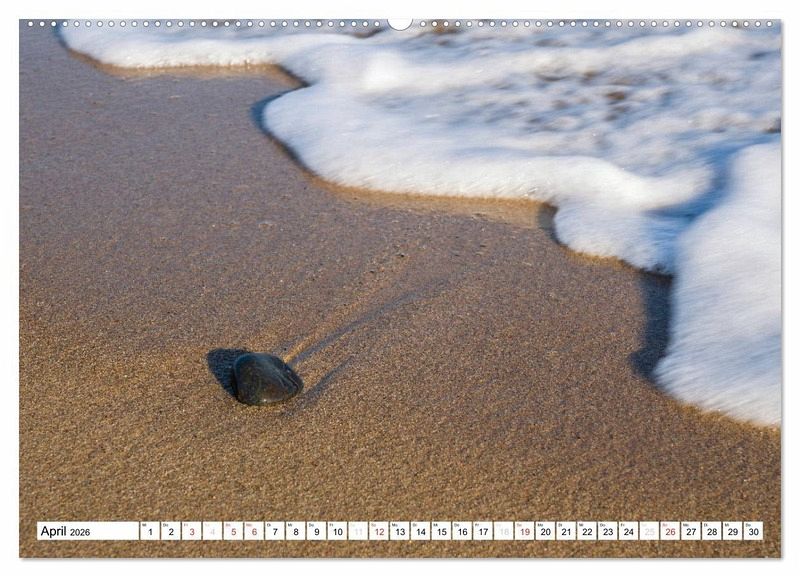800x577 pixels.
Task: Click the red Sunday date 5
Action: click(233, 531)
